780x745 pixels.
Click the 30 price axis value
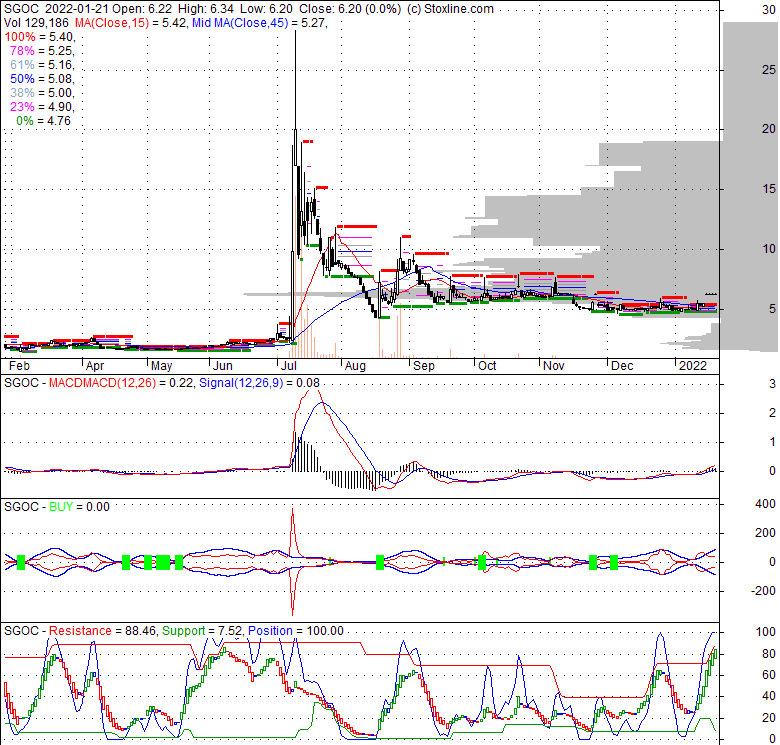[769, 10]
